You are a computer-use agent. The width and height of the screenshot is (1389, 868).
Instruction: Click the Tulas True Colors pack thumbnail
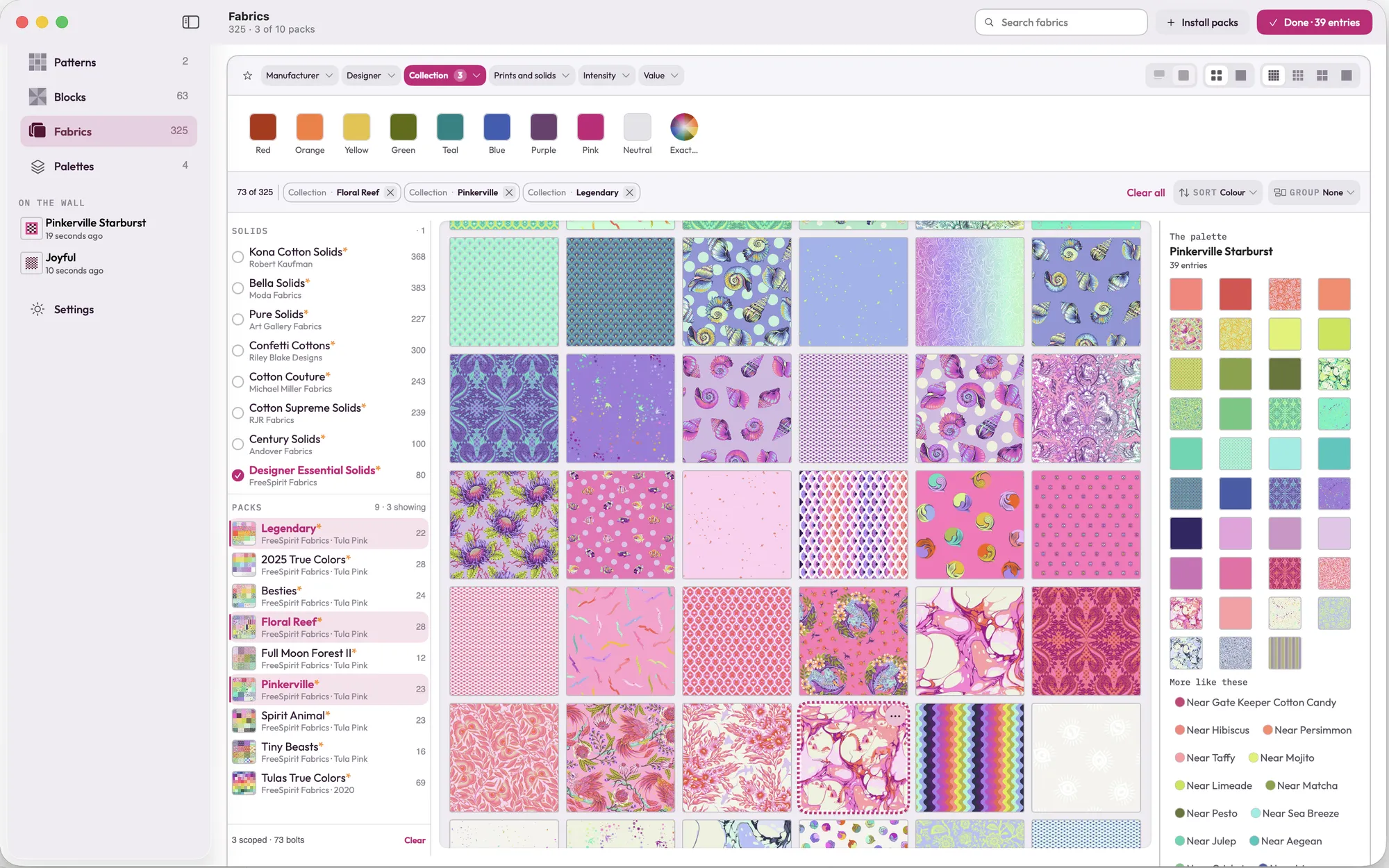pyautogui.click(x=244, y=783)
